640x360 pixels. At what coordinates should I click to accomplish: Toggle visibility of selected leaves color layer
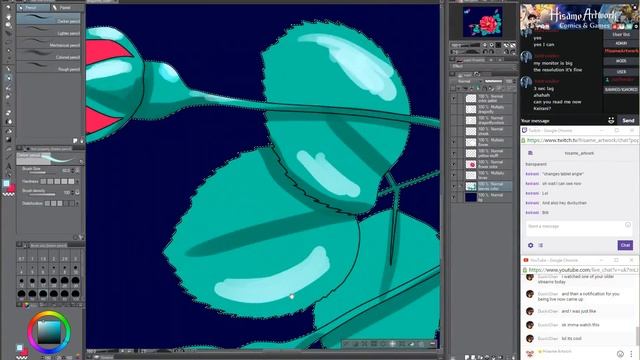(453, 187)
